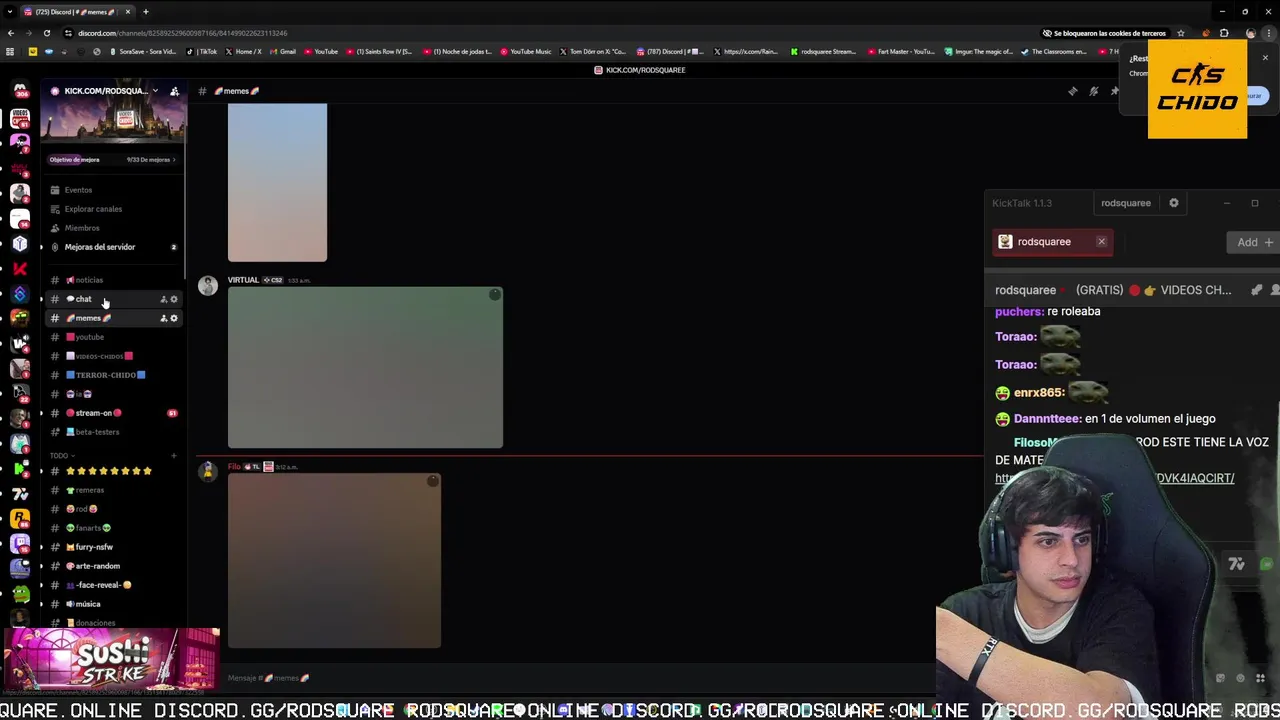The height and width of the screenshot is (720, 1280).
Task: Click rodsquaree account button in KickTalk title
Action: click(1126, 203)
